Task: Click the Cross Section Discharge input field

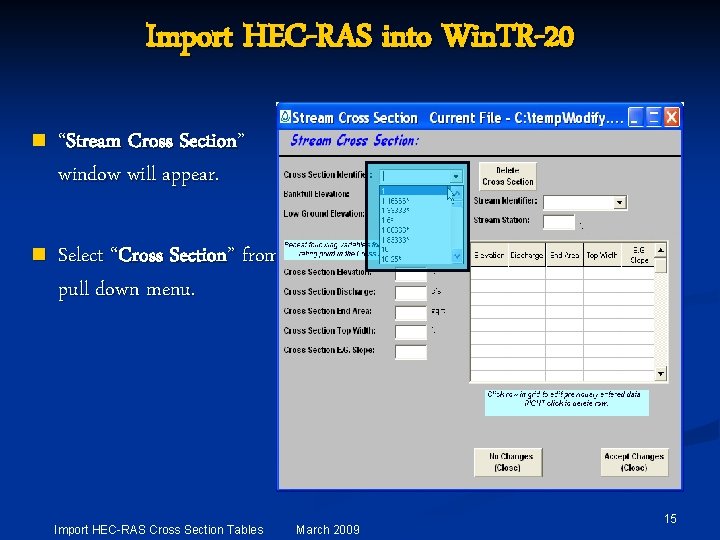Action: (411, 292)
